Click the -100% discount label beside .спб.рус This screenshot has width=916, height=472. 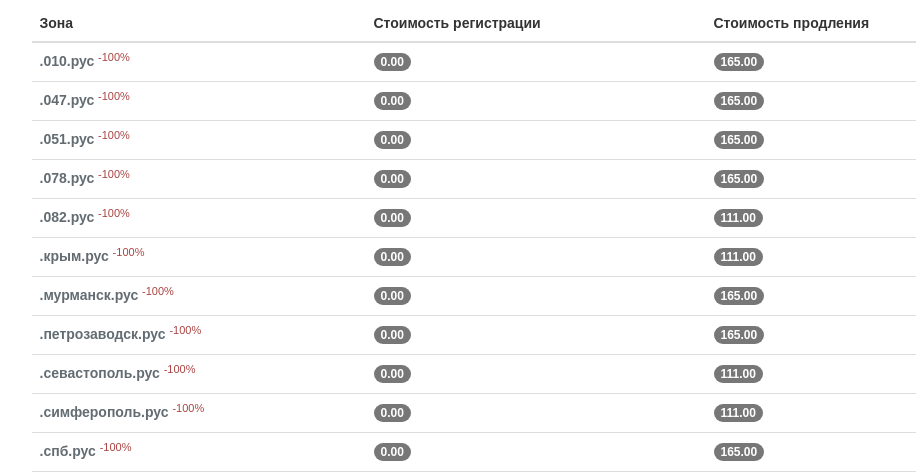point(116,448)
